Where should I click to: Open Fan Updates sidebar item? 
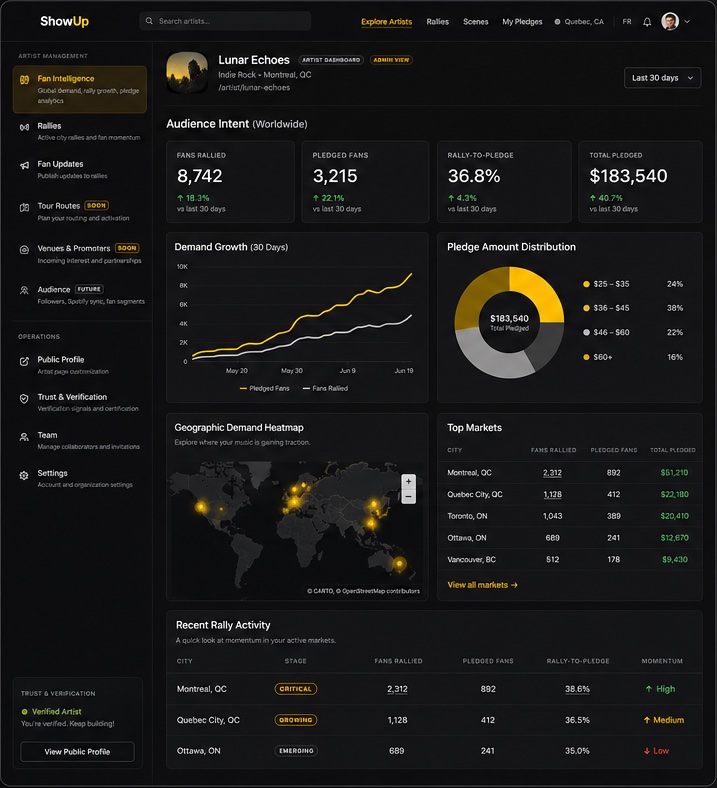(x=80, y=169)
